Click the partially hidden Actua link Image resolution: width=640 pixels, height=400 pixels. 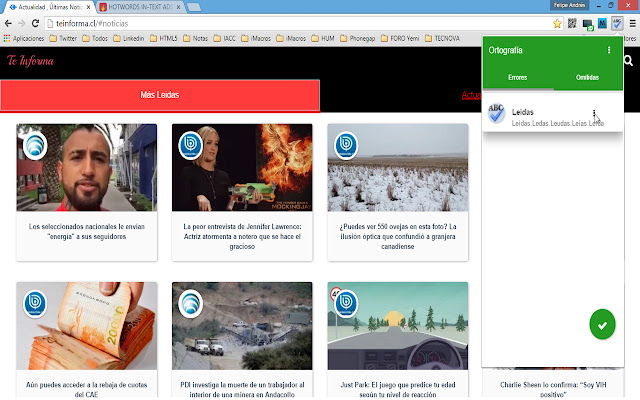point(471,95)
